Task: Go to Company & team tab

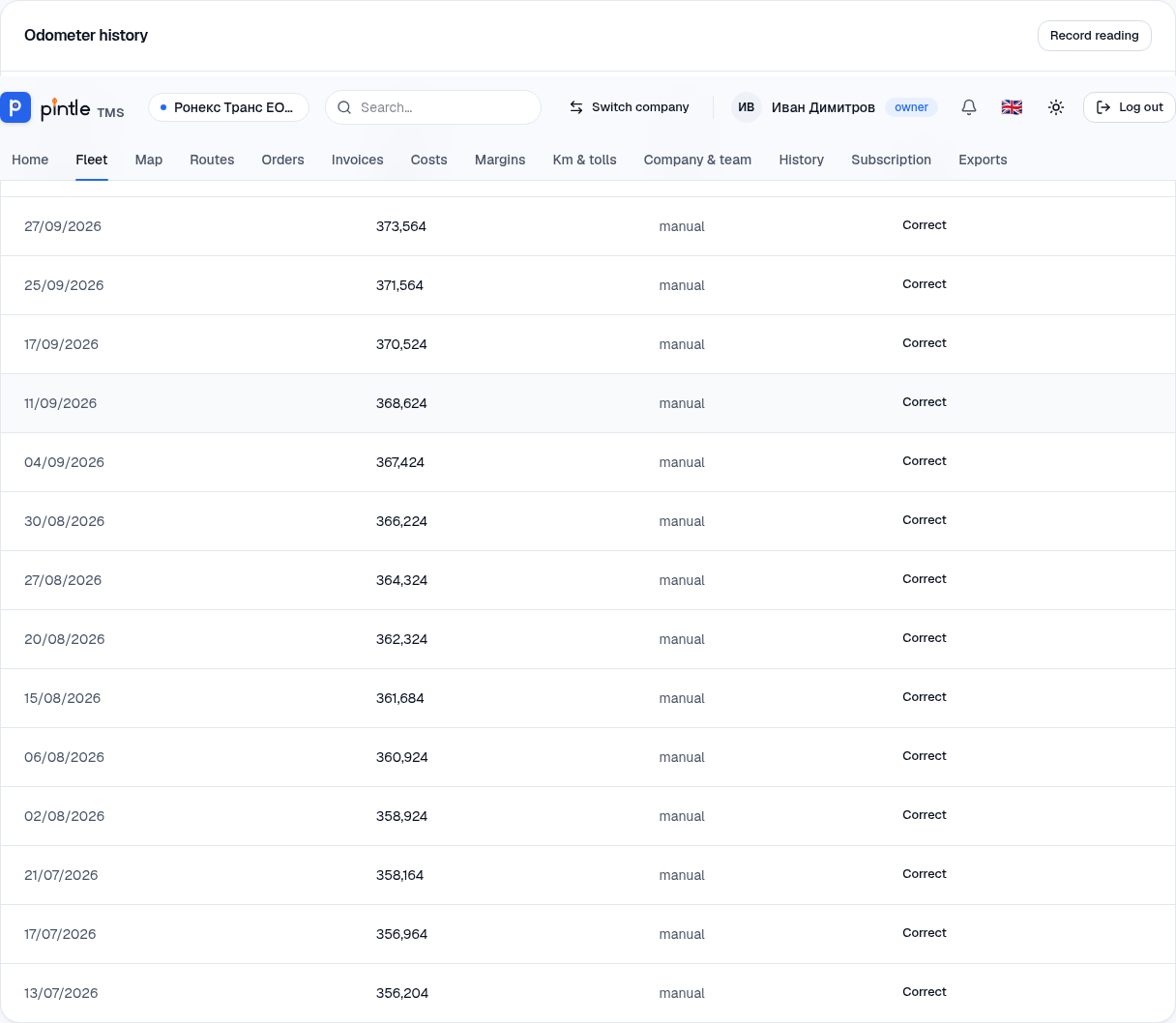Action: tap(698, 160)
